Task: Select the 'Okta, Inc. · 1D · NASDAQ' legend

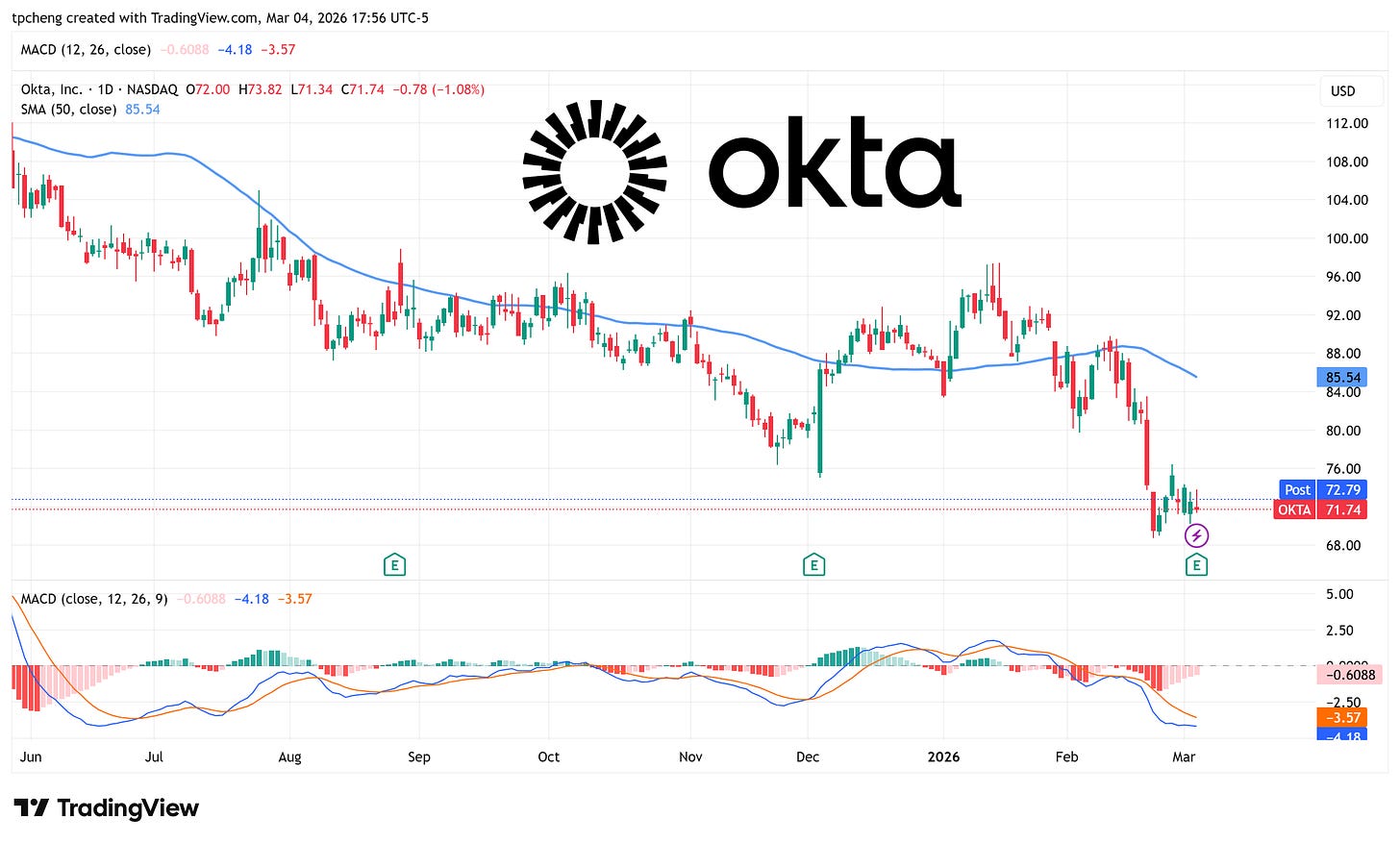Action: (99, 89)
